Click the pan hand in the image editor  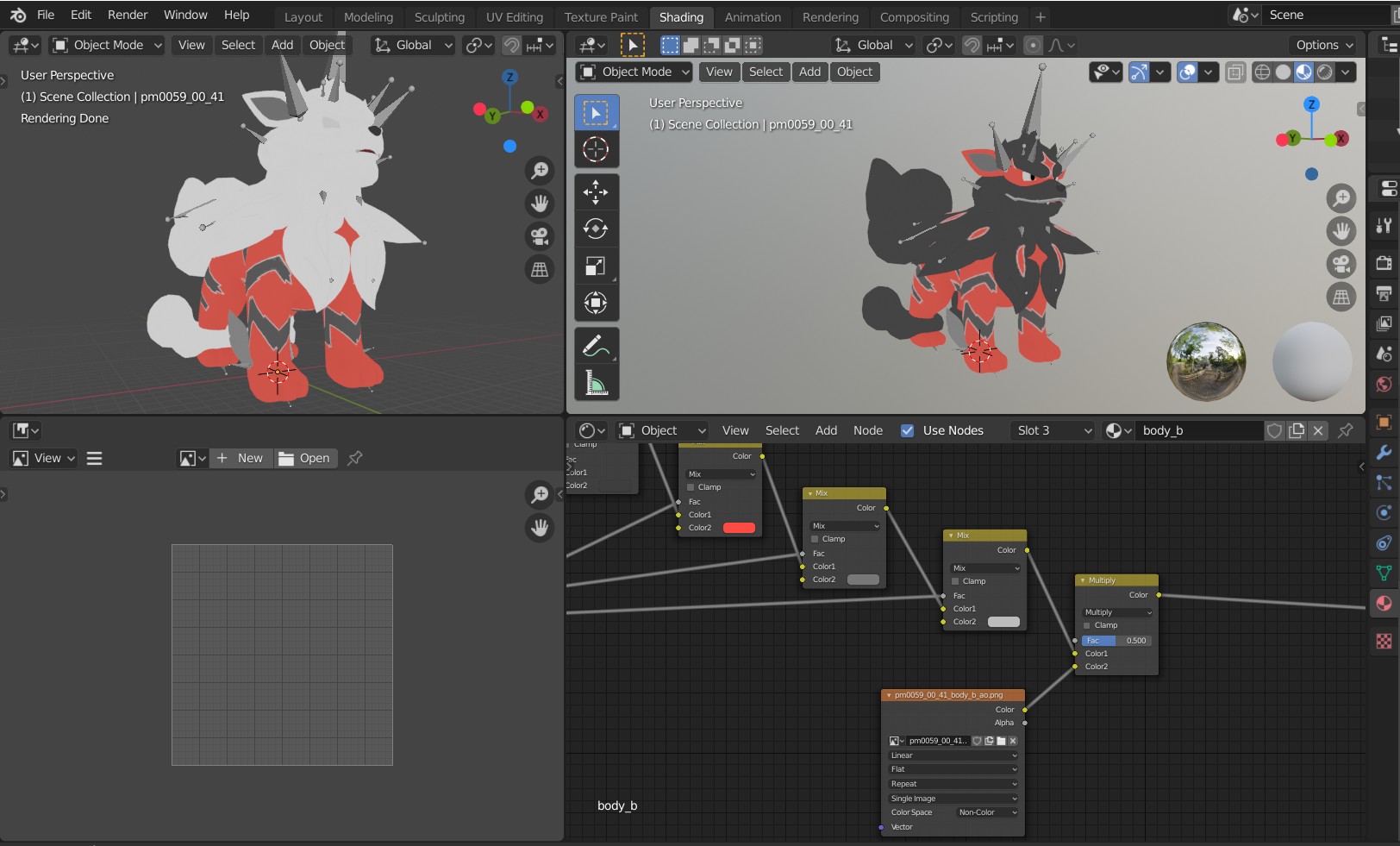click(540, 527)
